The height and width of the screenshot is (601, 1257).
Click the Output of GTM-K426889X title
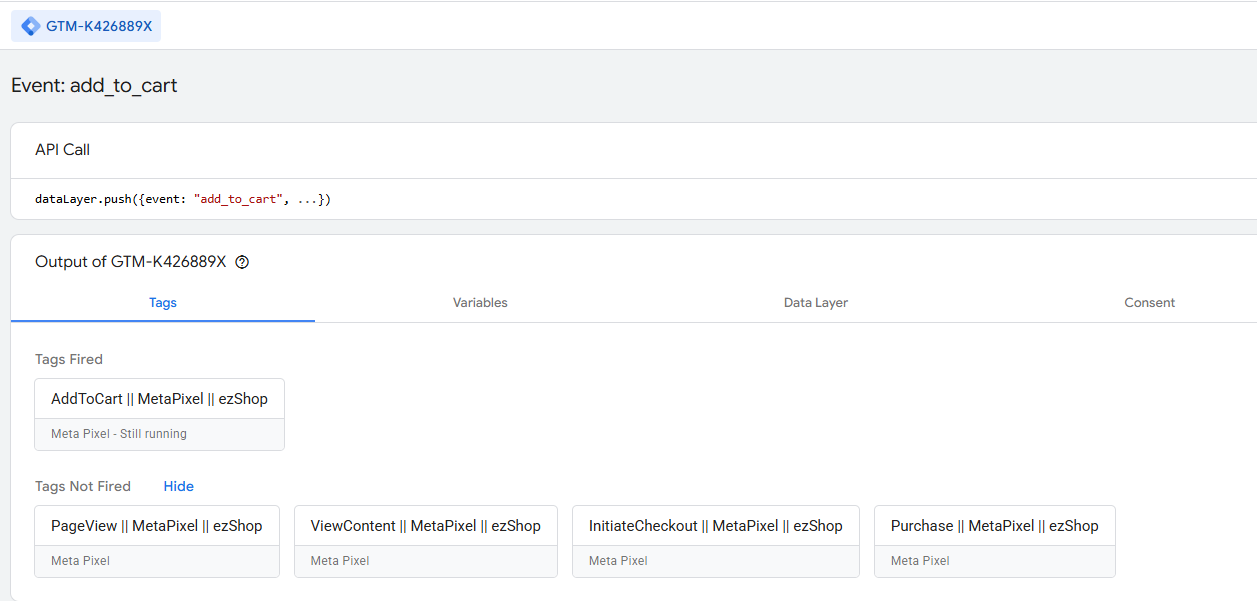tap(131, 262)
